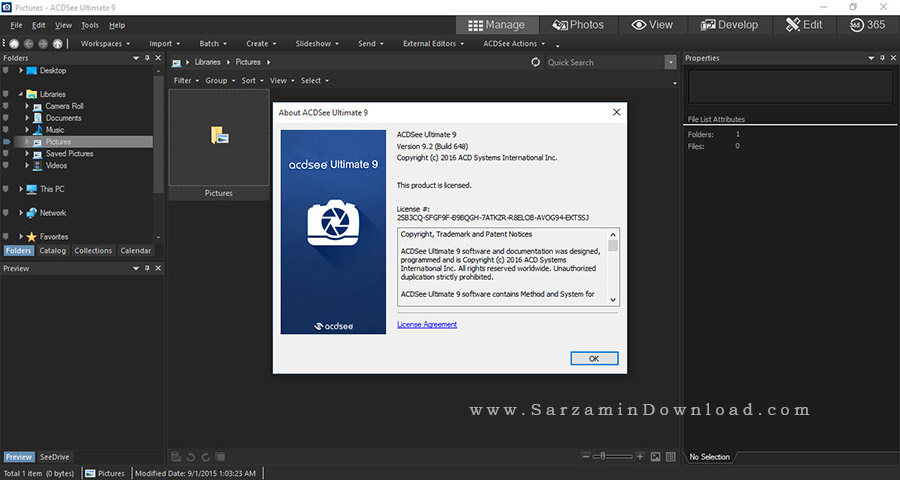Toggle Easy-Select marker beside Videos
Screen dimensions: 900x480
click(6, 165)
